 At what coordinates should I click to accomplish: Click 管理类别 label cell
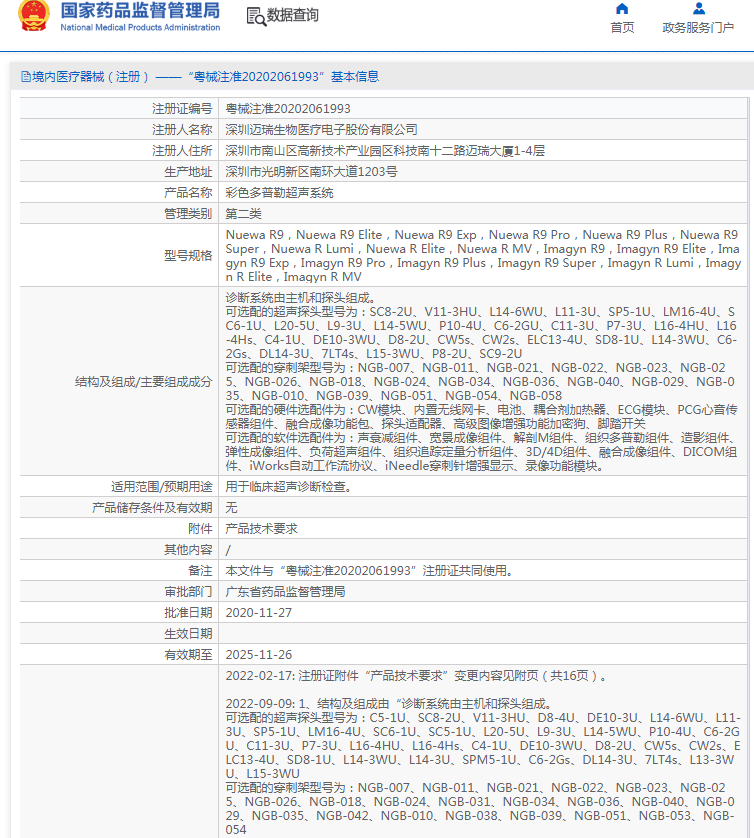pyautogui.click(x=119, y=214)
